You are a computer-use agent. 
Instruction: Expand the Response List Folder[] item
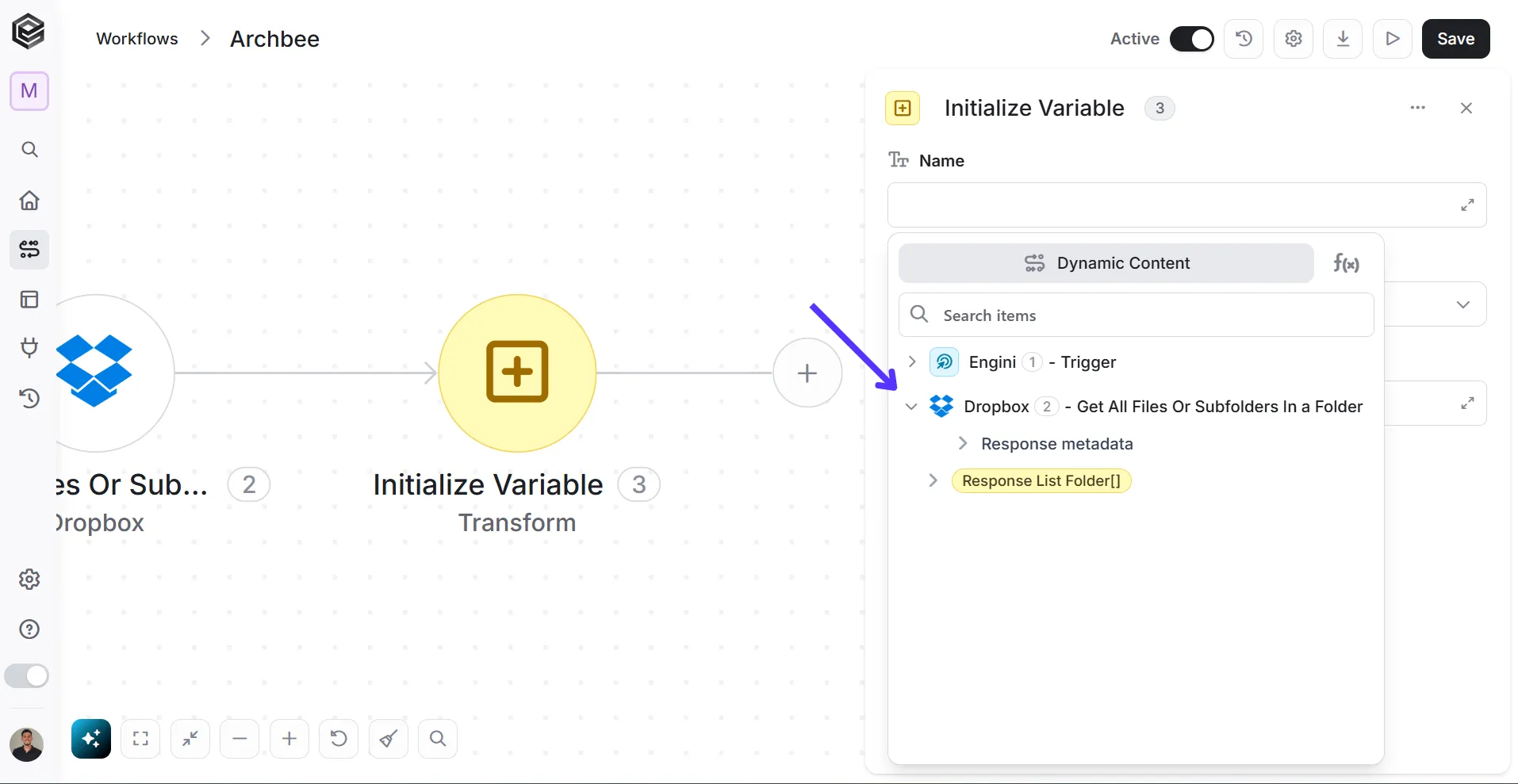pyautogui.click(x=933, y=480)
